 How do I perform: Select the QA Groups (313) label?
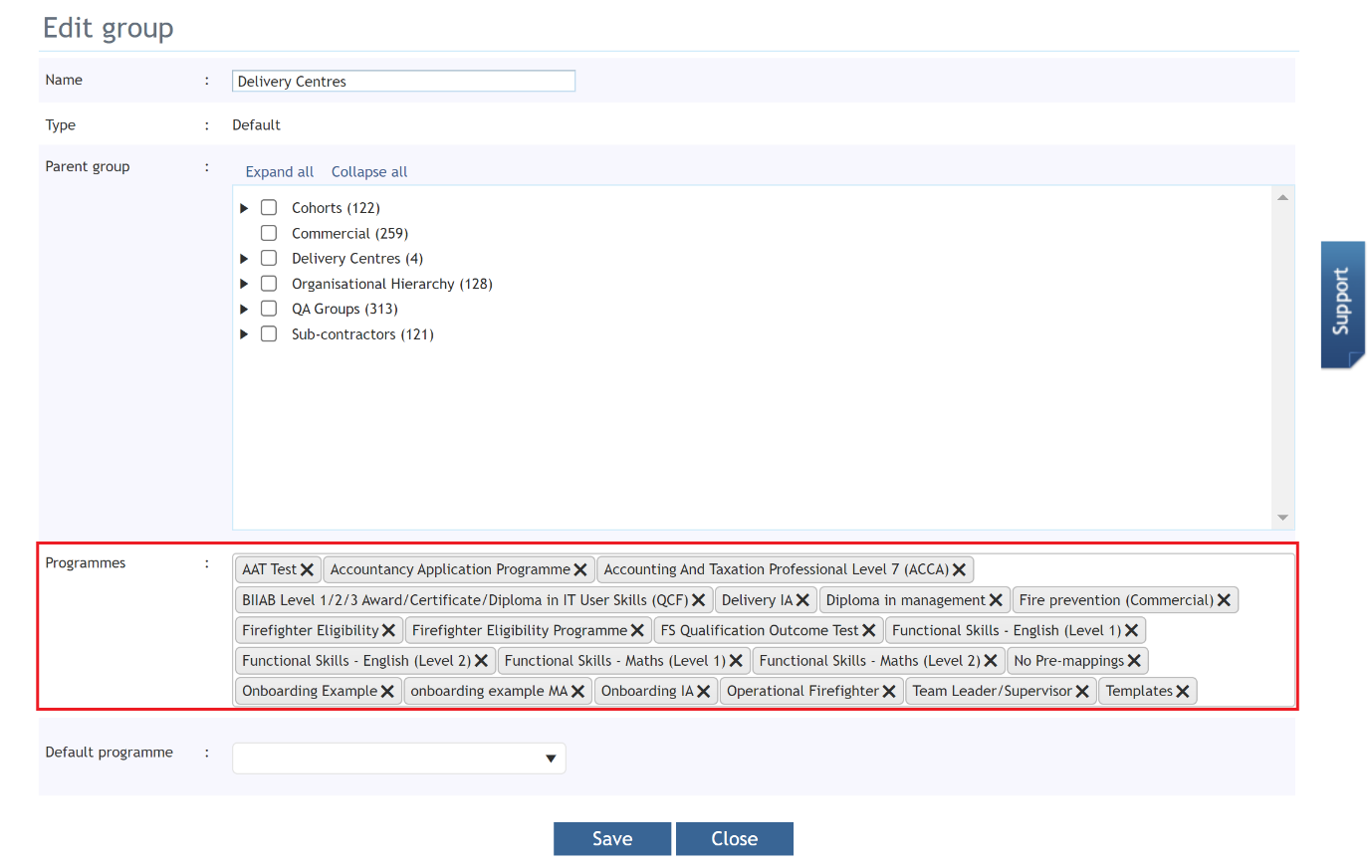pyautogui.click(x=344, y=310)
